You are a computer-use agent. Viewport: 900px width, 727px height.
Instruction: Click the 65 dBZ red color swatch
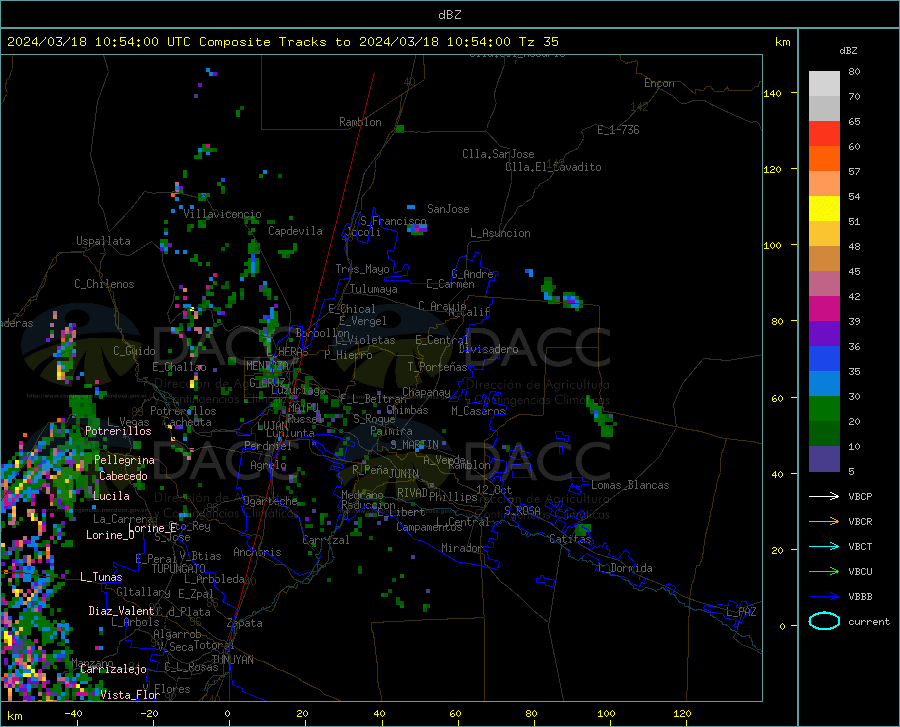824,134
